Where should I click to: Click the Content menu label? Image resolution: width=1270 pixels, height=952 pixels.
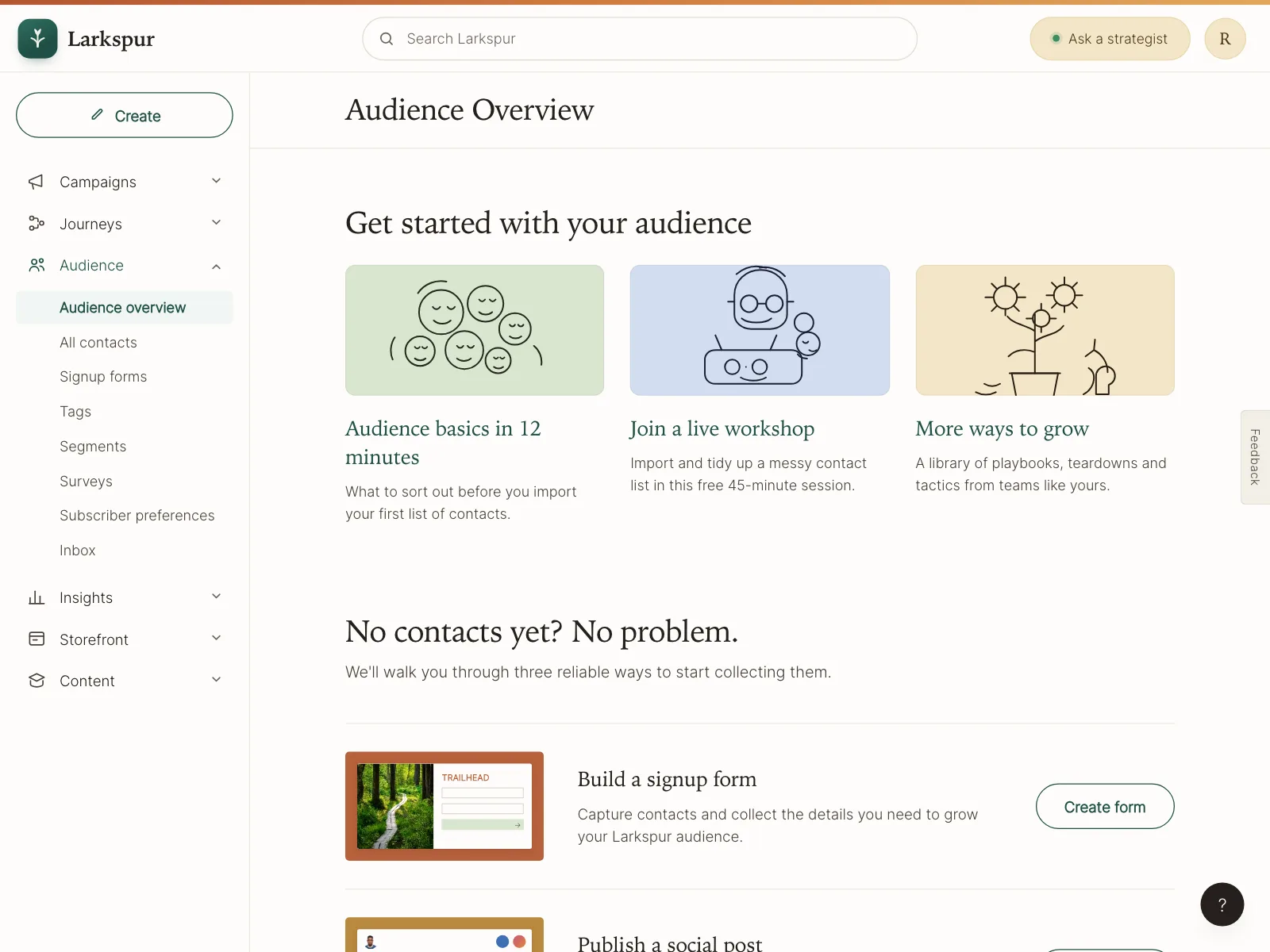coord(87,681)
